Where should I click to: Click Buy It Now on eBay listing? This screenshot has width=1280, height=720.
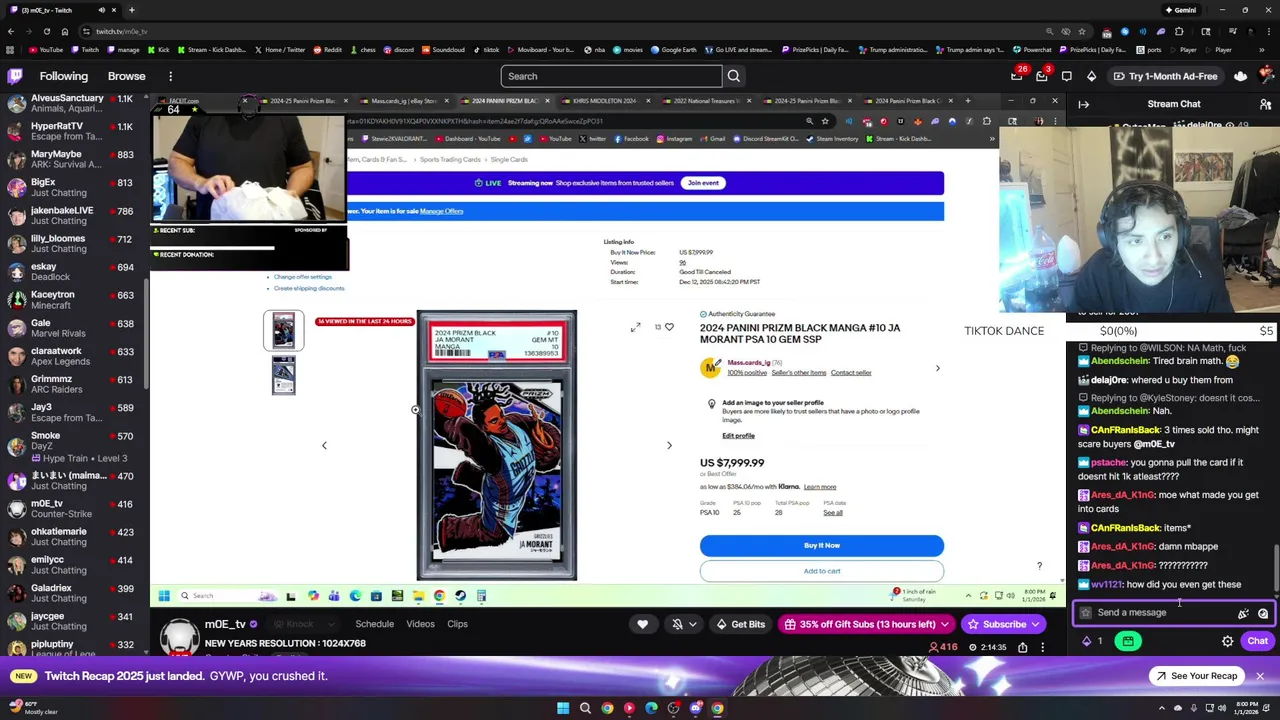822,545
